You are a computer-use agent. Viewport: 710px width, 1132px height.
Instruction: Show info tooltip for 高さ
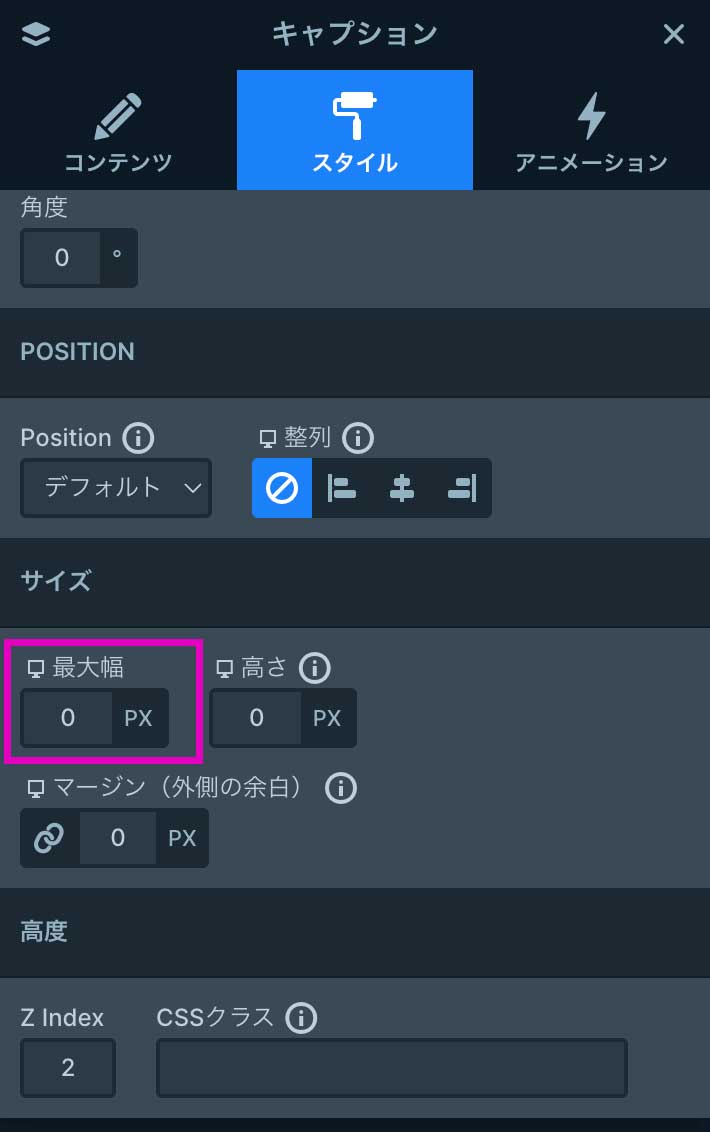[315, 667]
